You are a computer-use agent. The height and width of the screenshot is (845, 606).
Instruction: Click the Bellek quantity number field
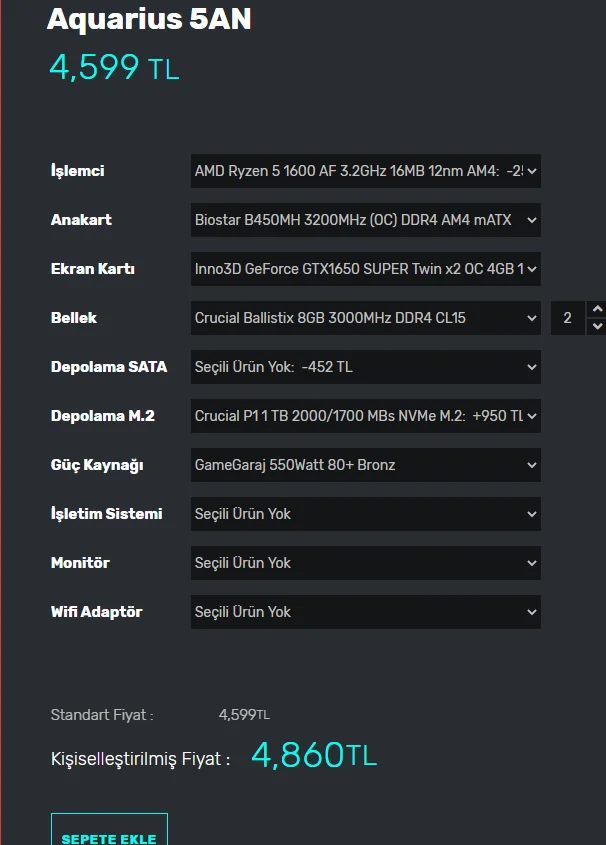pyautogui.click(x=568, y=318)
